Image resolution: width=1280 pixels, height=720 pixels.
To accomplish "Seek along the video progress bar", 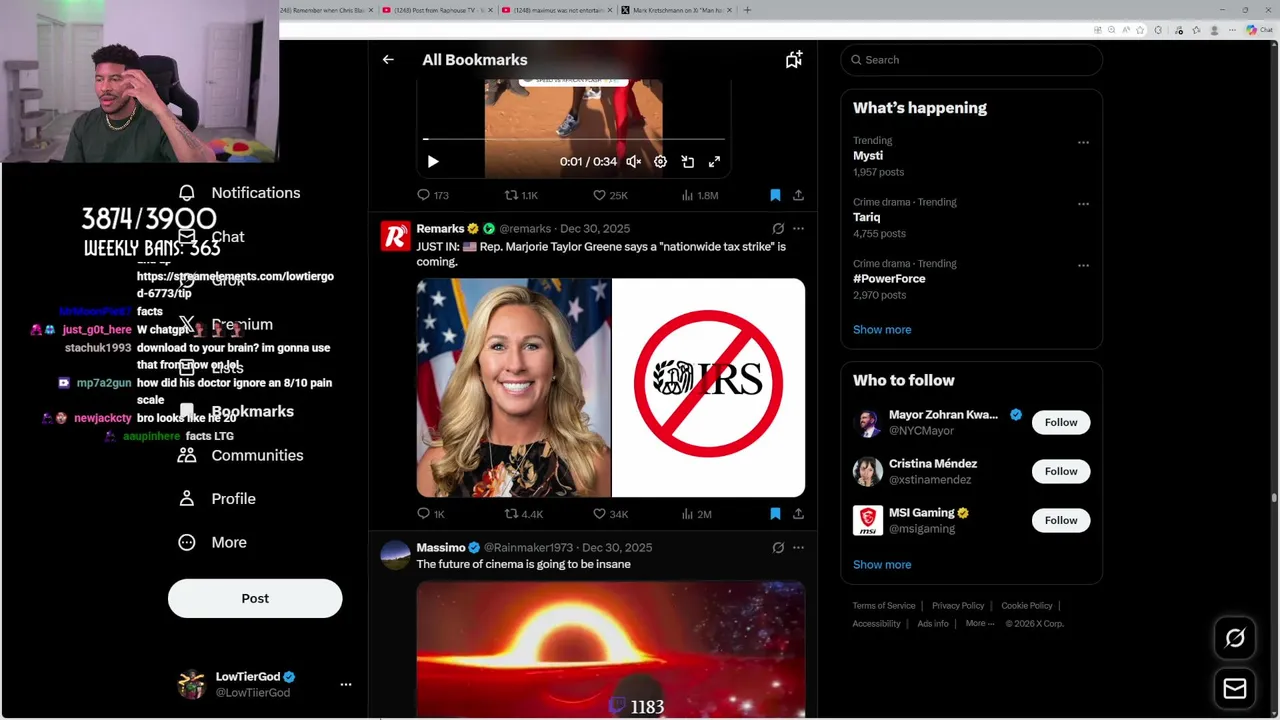I will pos(574,139).
